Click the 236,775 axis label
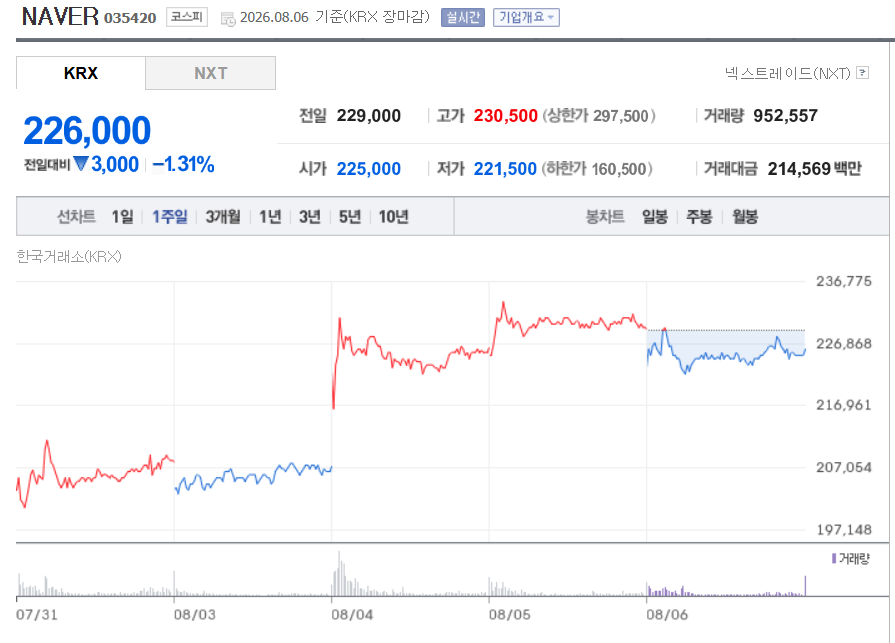895x643 pixels. (844, 281)
